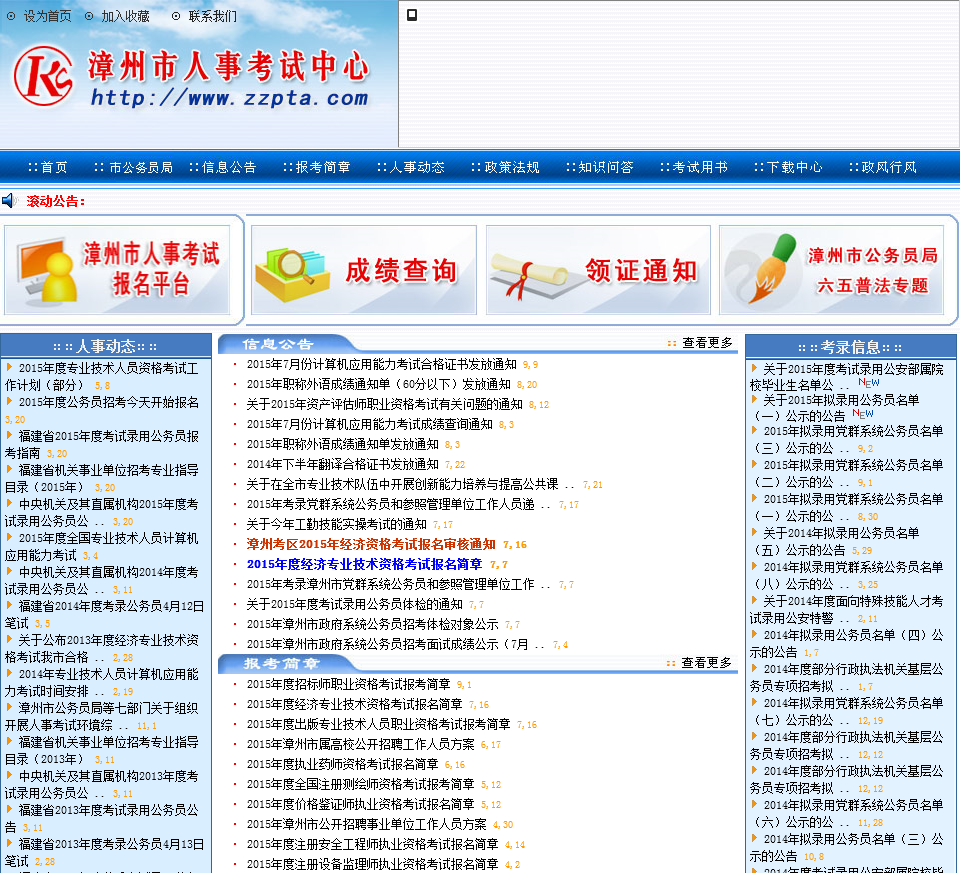Click the broken image placeholder icon
This screenshot has width=960, height=873.
pos(412,15)
